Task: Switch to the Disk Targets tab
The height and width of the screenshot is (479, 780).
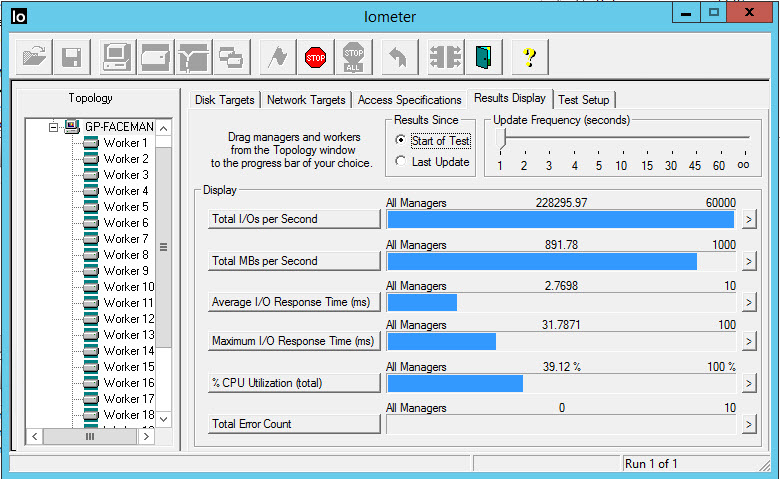Action: point(224,100)
